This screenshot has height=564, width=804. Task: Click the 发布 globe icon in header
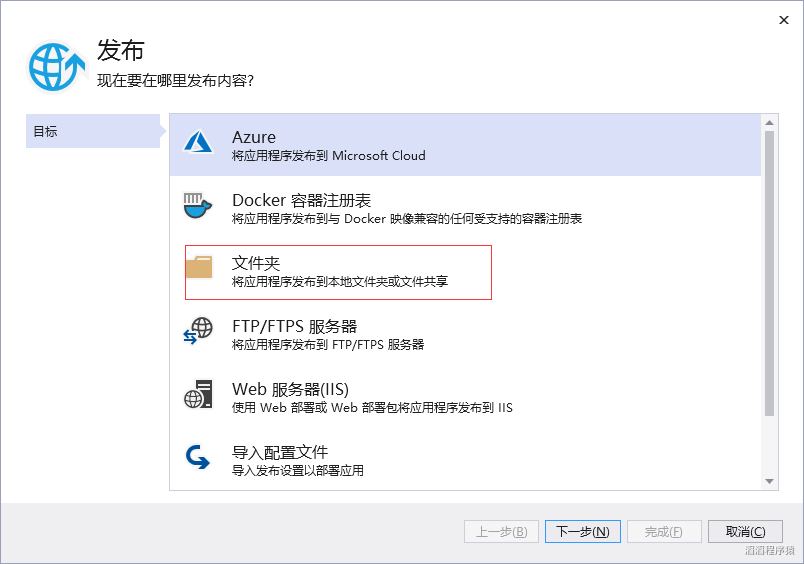click(57, 67)
